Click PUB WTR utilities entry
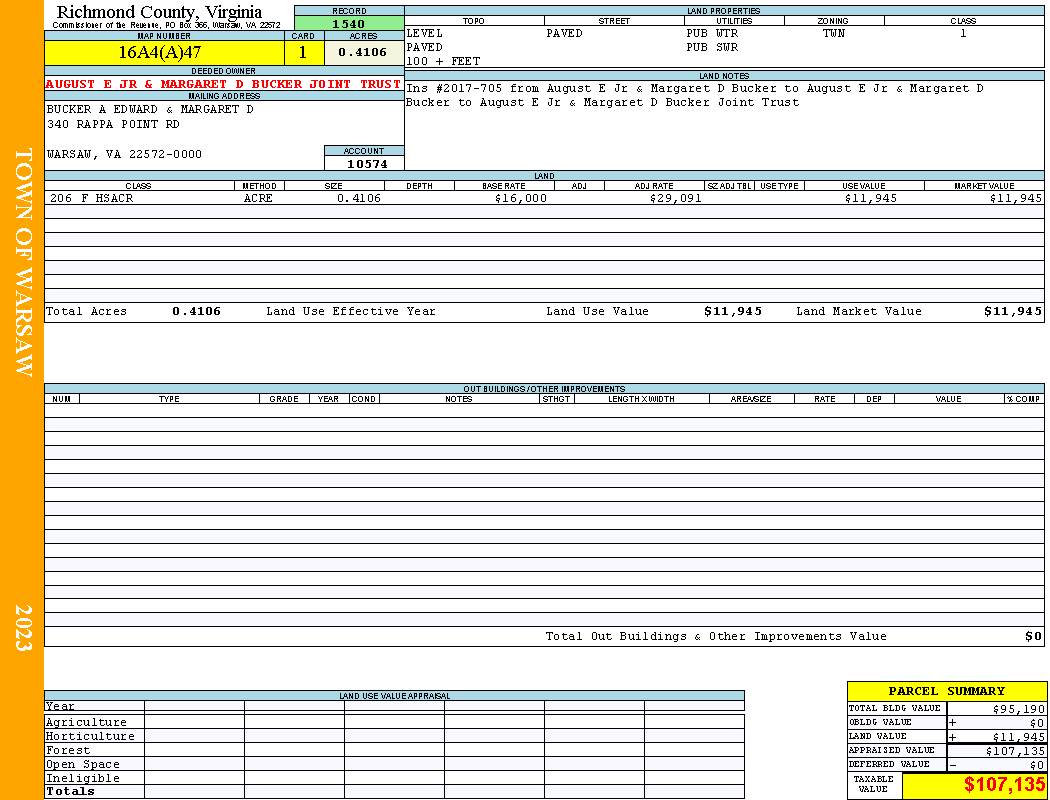The width and height of the screenshot is (1050, 800). [712, 33]
